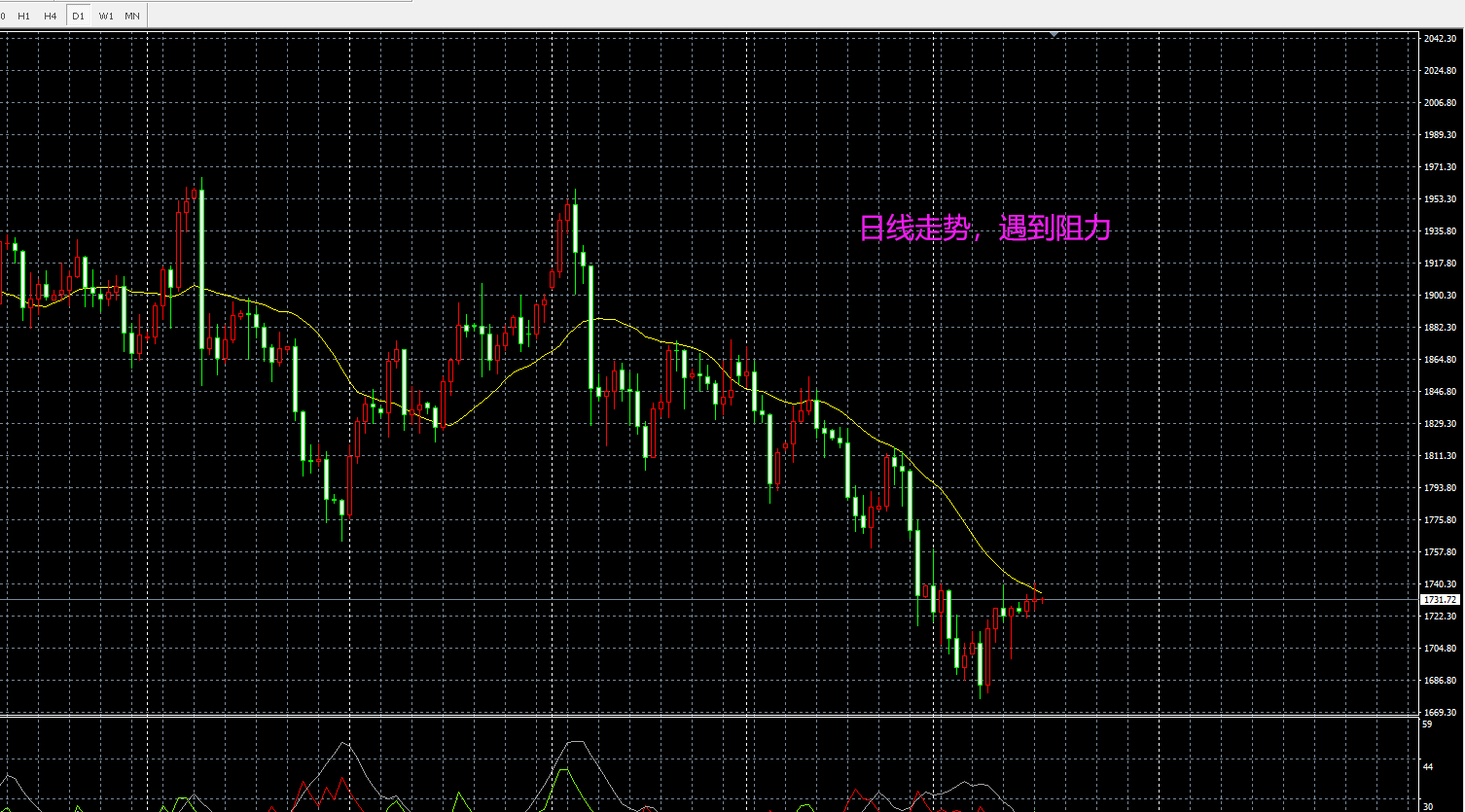
Task: Select the magenta text annotation 日线走势，遇到阻力
Action: point(984,229)
